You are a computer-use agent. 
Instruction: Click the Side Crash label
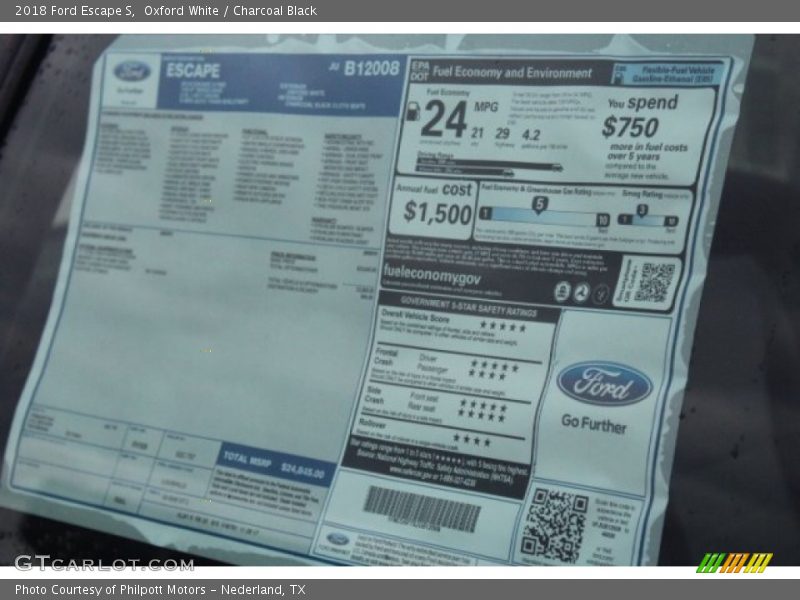click(374, 395)
